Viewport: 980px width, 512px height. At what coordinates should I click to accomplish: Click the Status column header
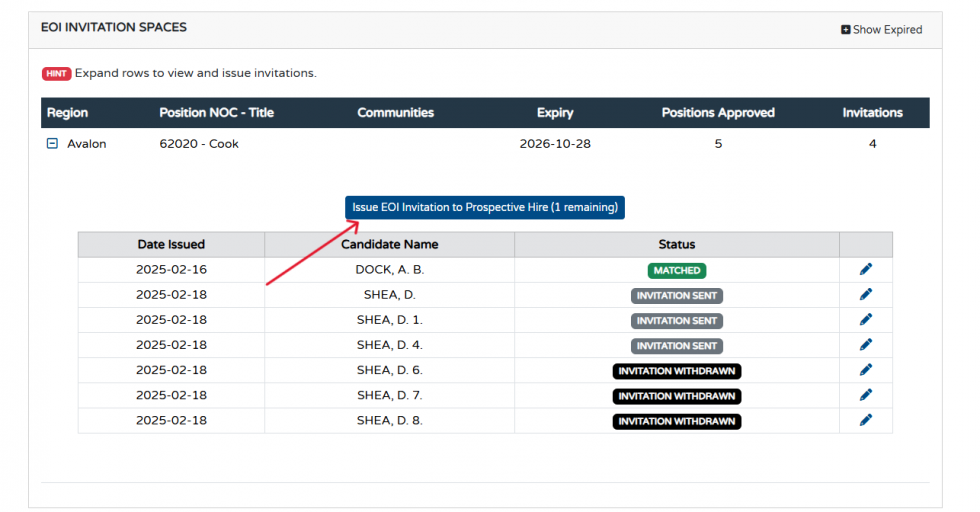(677, 244)
